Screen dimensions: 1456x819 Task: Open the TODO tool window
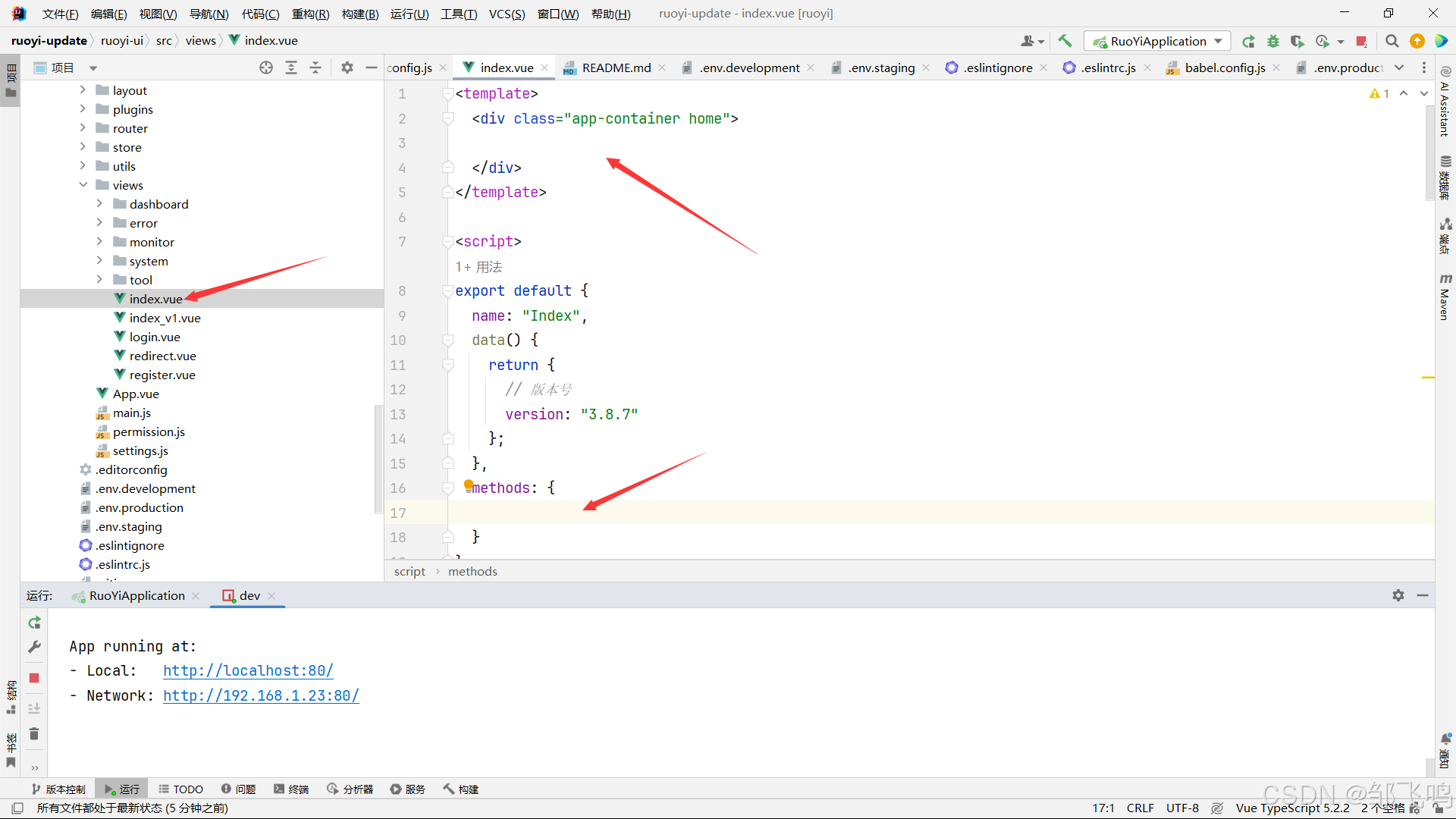point(180,789)
